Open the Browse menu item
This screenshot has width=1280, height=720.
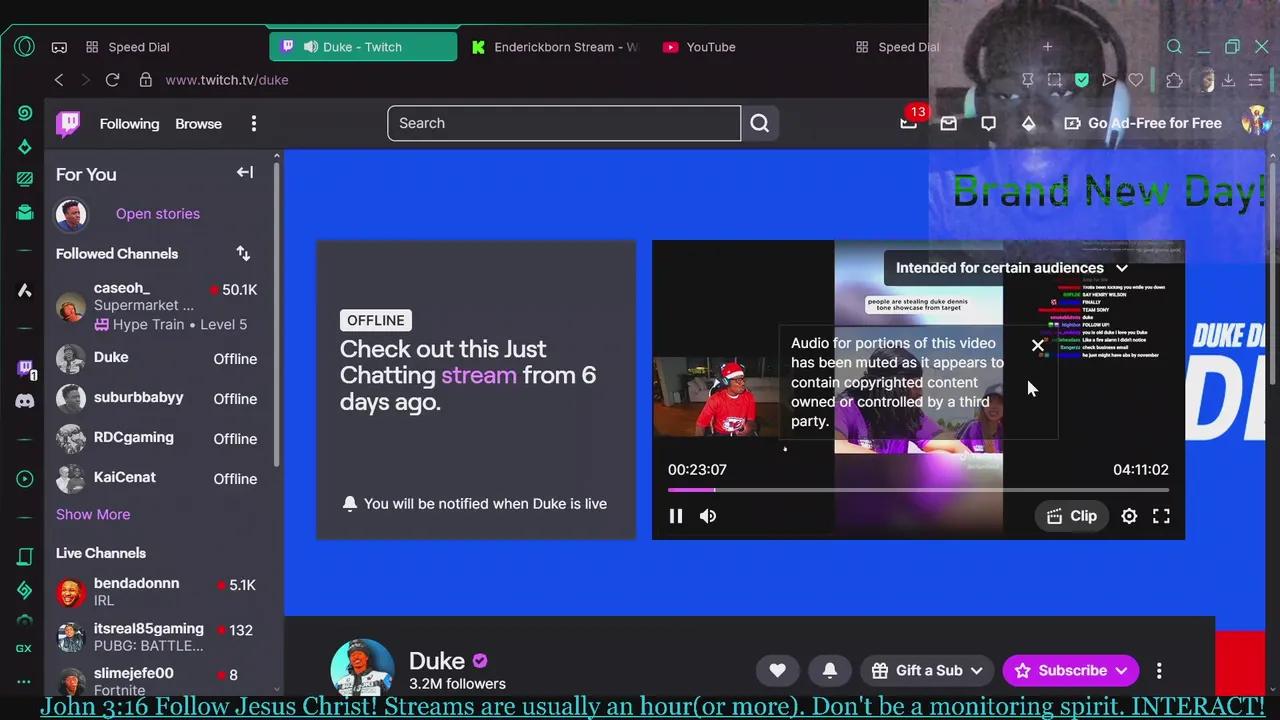coord(198,124)
